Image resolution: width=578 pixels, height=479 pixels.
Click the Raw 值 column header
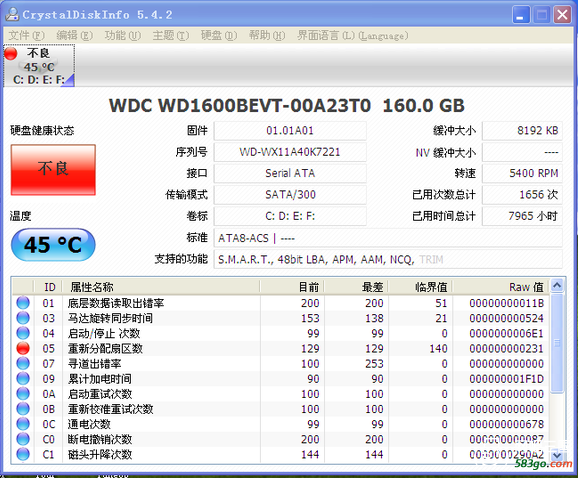pos(501,287)
